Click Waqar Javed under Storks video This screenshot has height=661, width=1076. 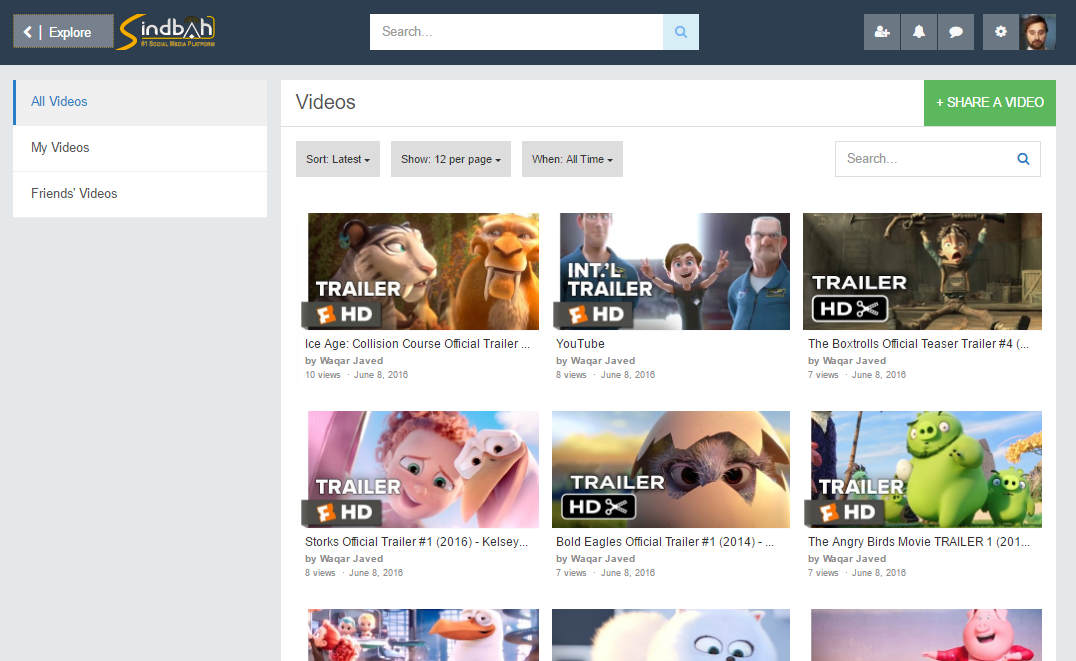click(x=351, y=559)
